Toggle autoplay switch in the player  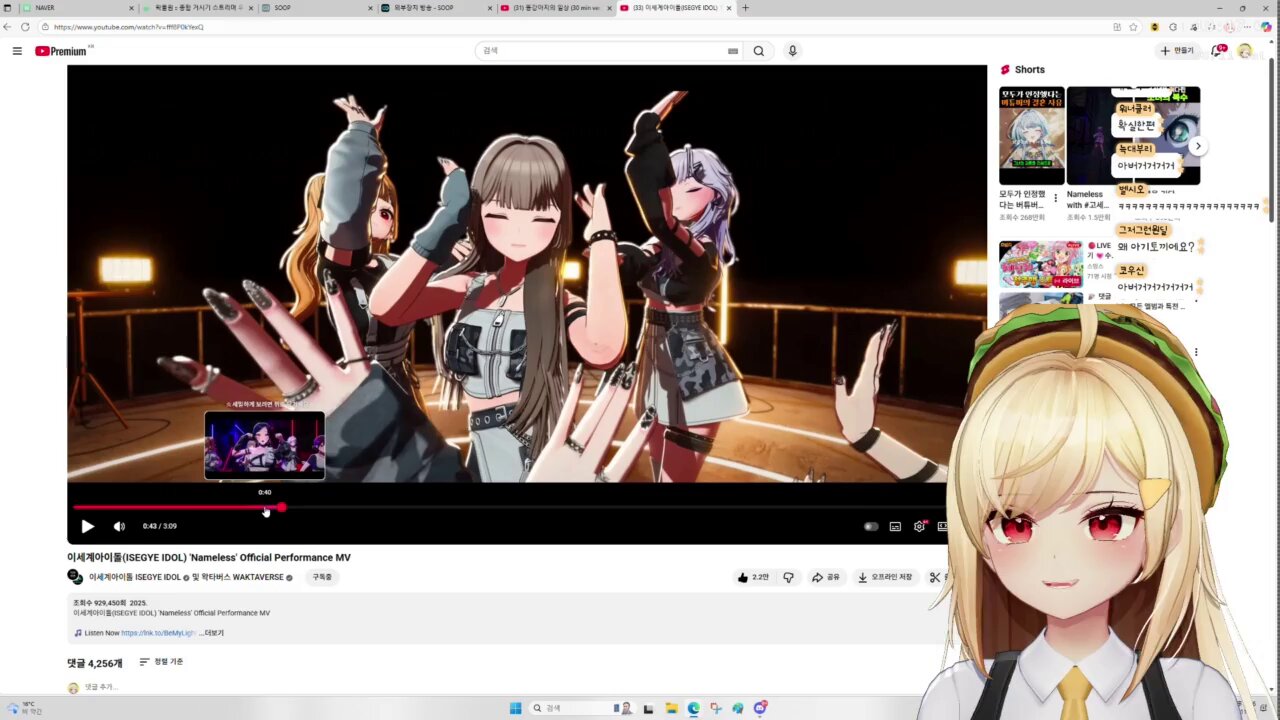tap(871, 526)
